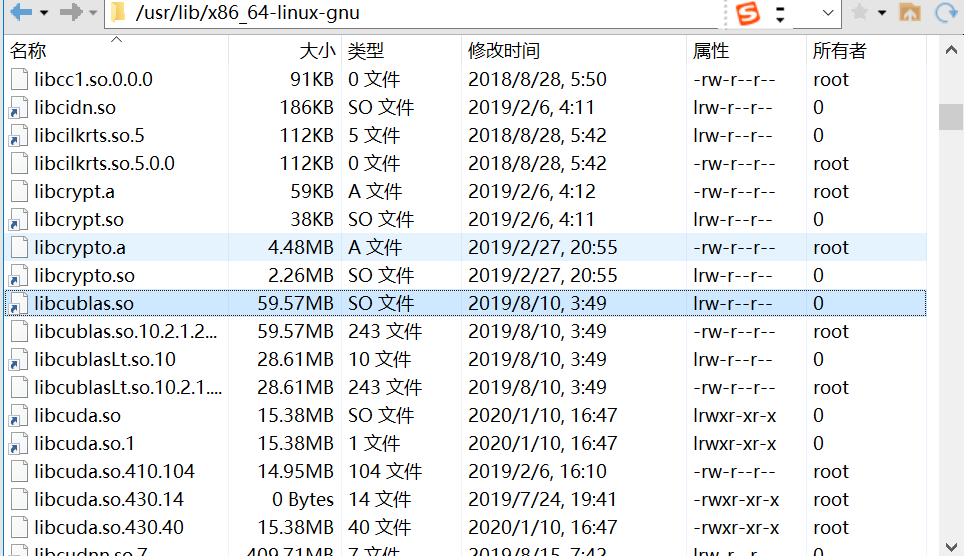Click the 0 Bytes size cell
Screen dimensions: 964x556
pos(303,499)
